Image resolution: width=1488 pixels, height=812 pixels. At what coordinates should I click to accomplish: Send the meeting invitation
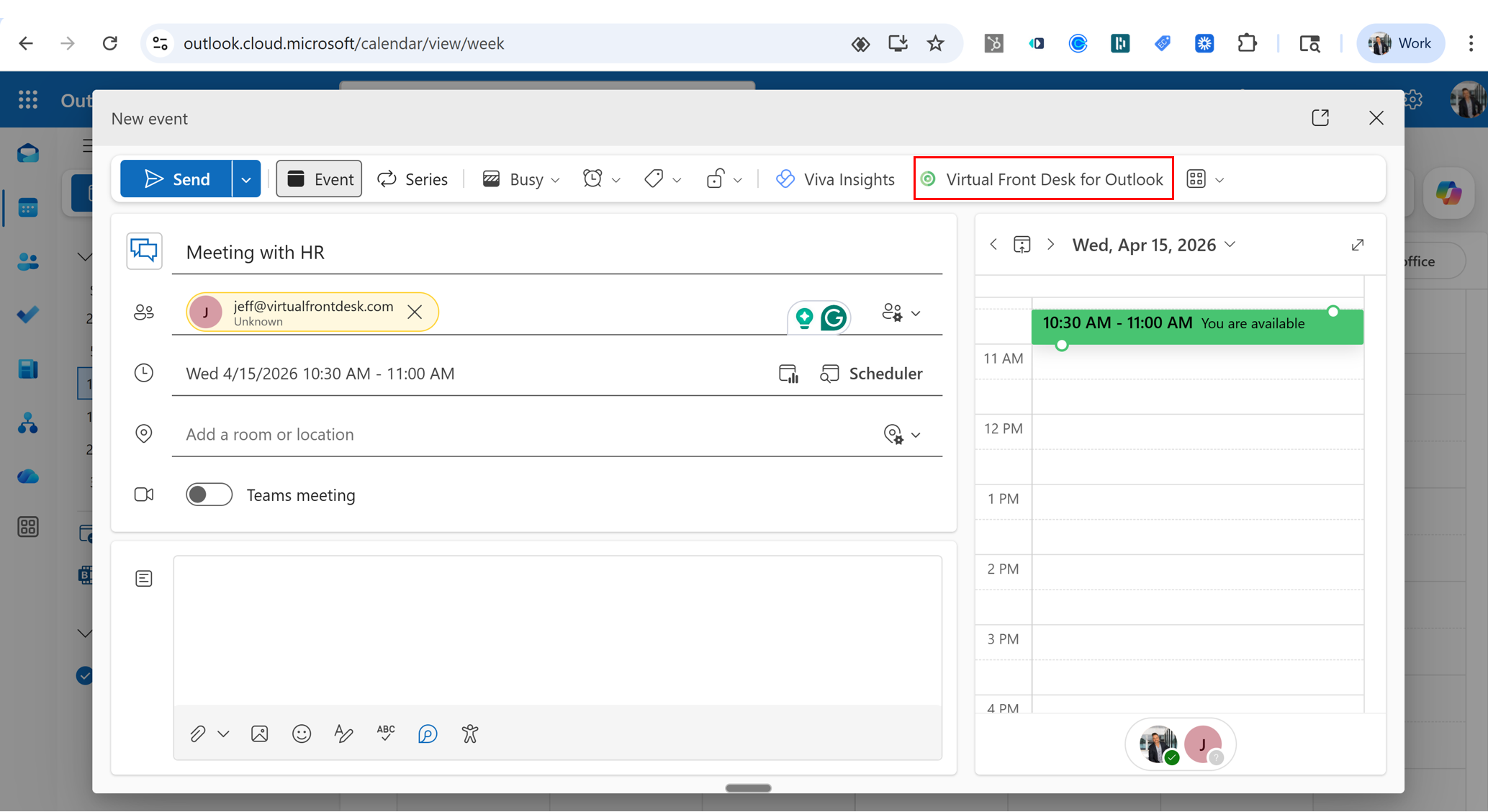pyautogui.click(x=176, y=179)
